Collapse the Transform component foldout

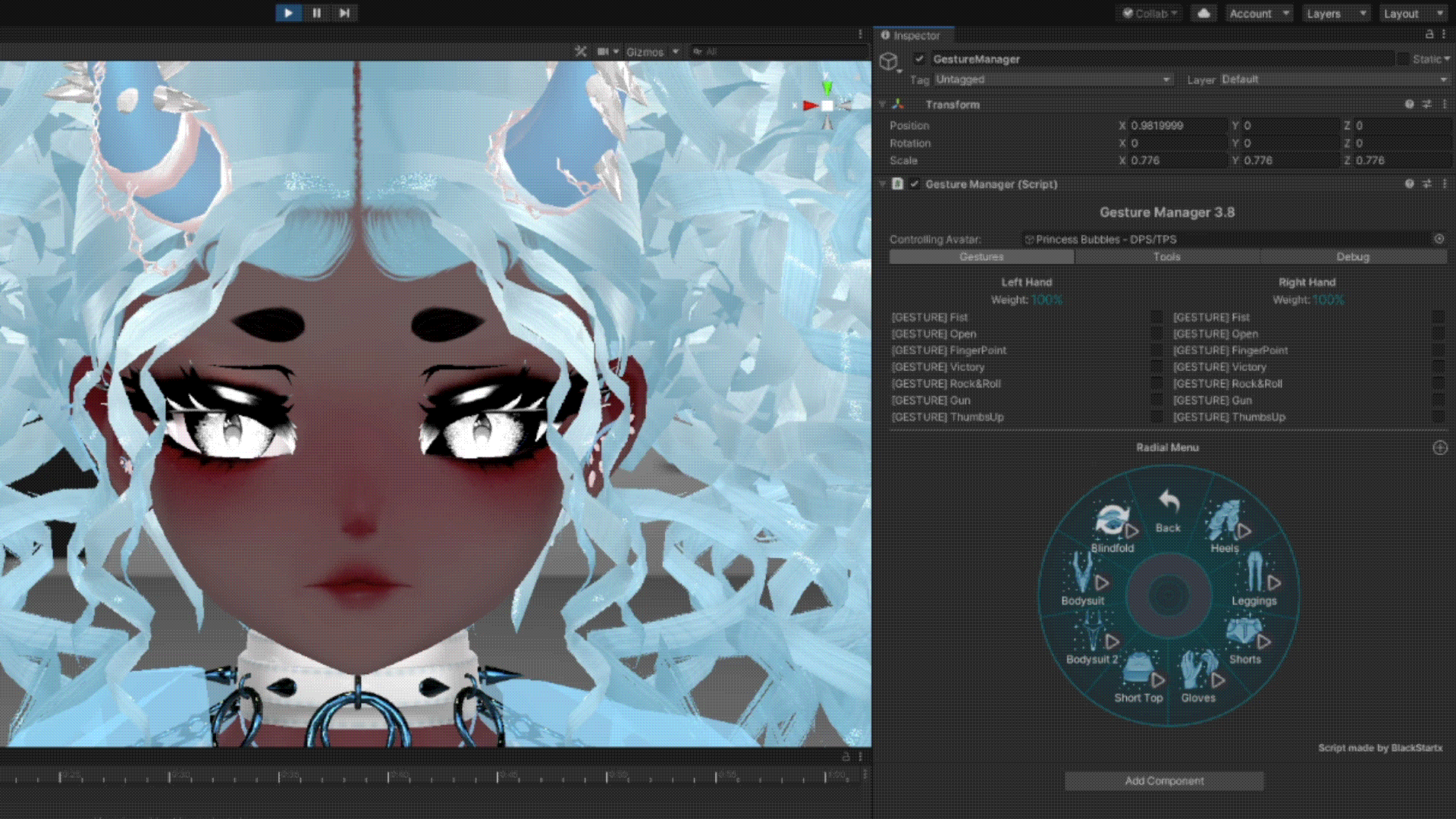click(x=882, y=104)
